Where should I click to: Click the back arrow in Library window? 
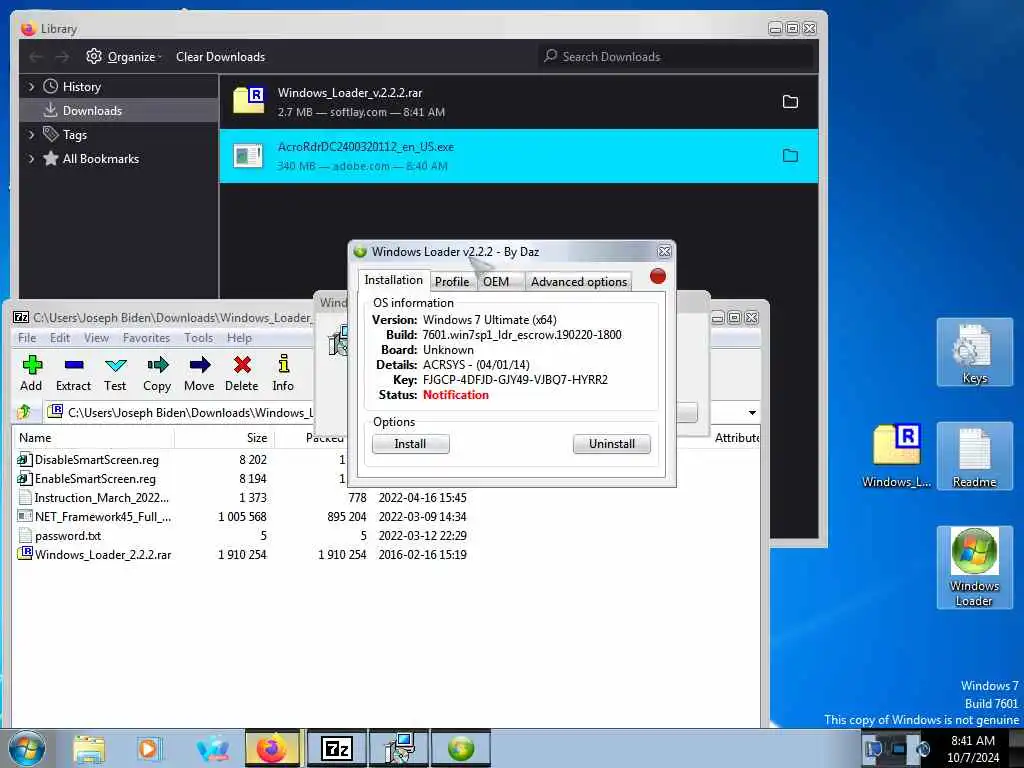tap(36, 57)
